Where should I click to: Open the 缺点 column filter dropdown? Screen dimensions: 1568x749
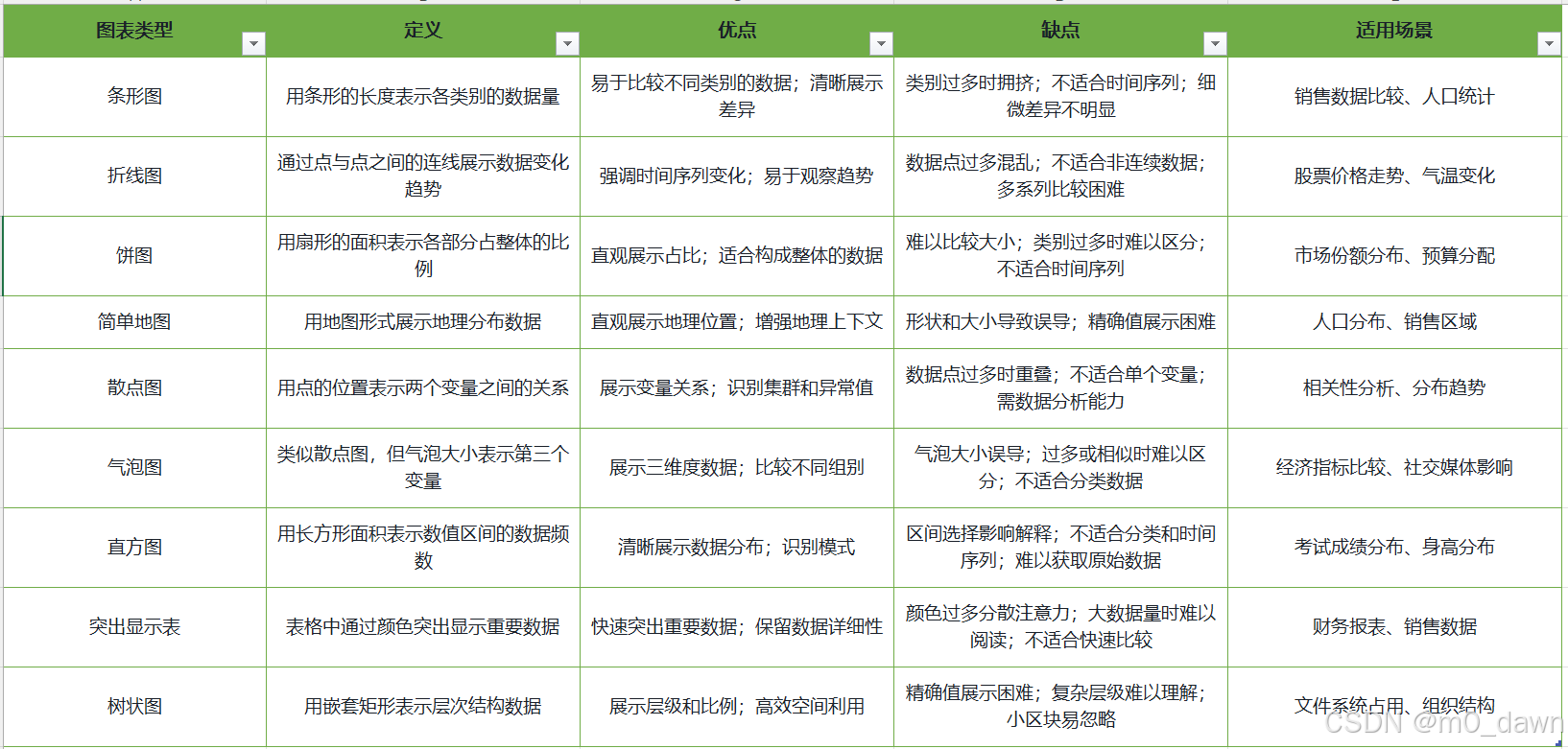[1215, 43]
